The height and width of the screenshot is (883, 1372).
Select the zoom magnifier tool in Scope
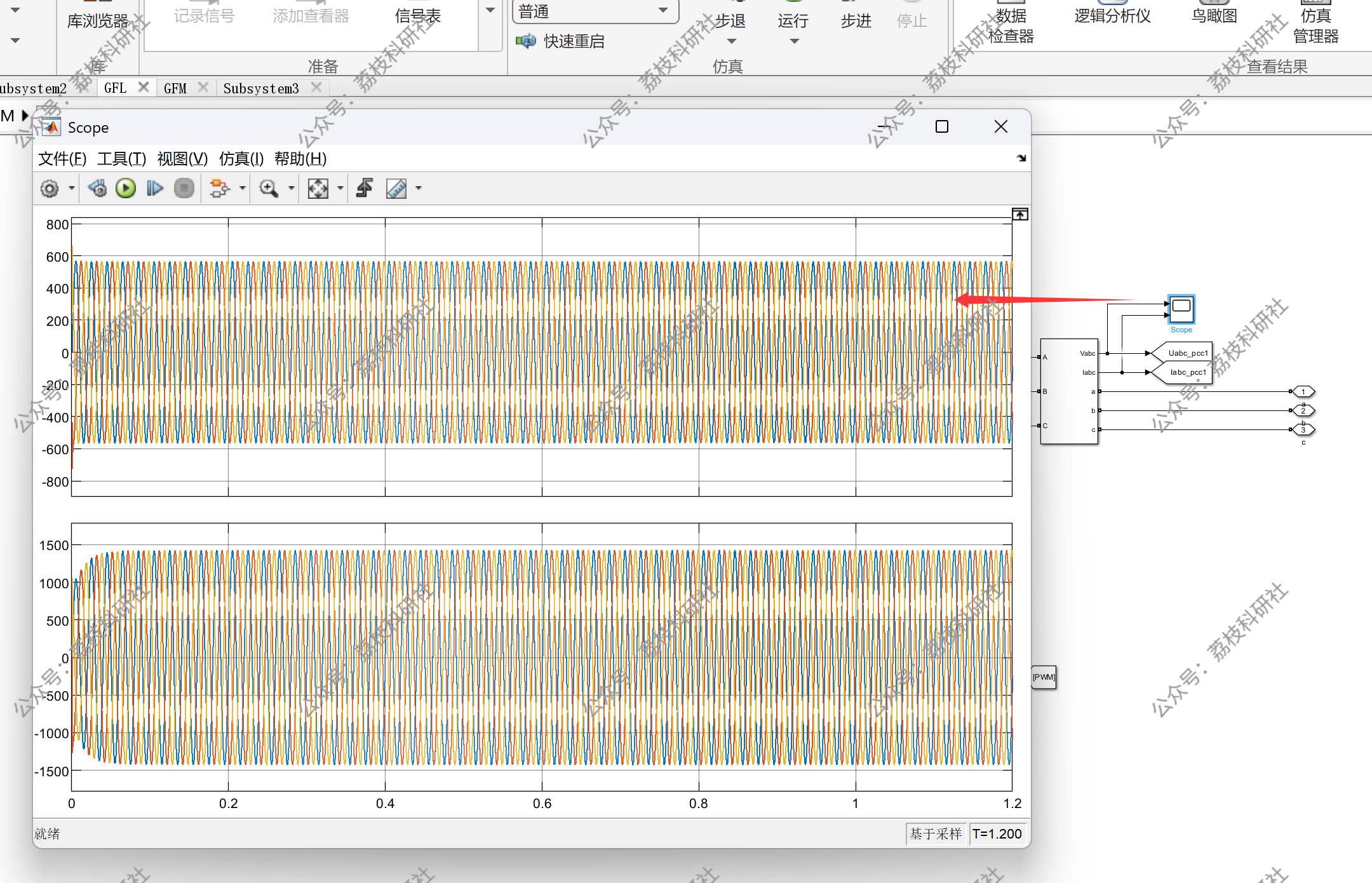(269, 188)
